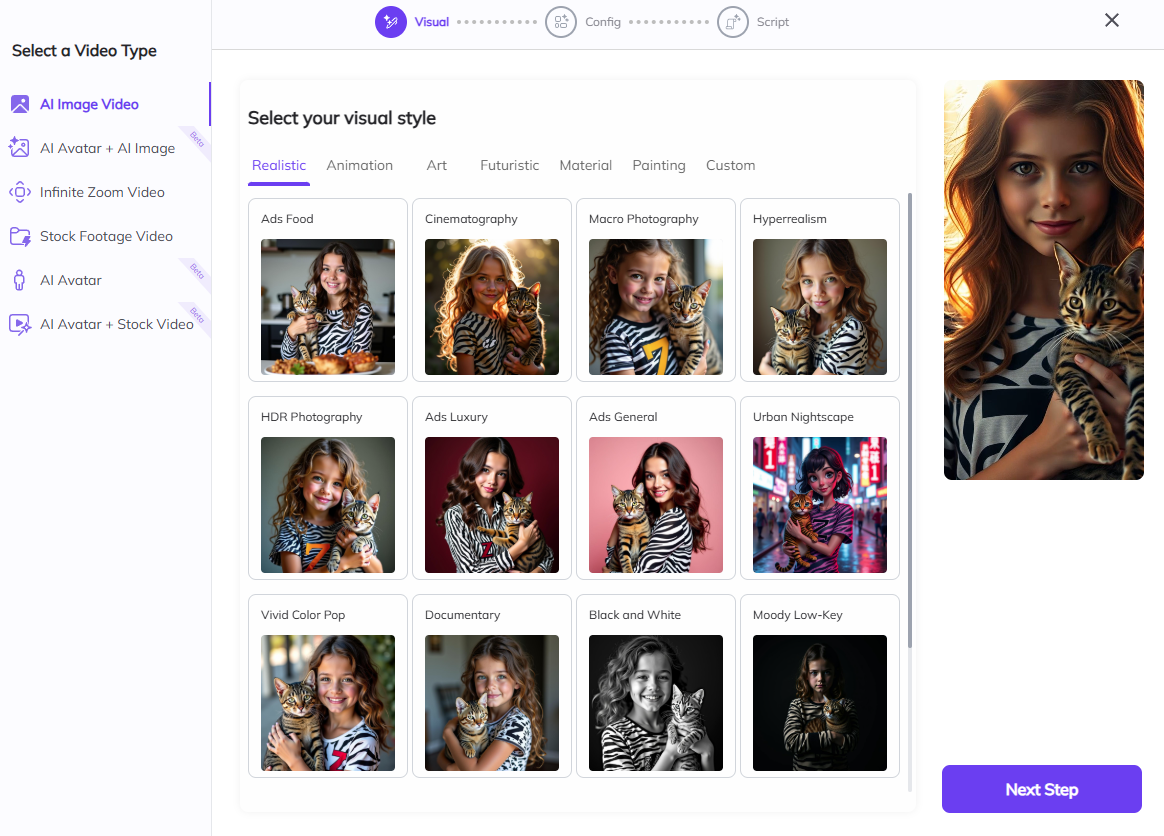Select the Black and White thumbnail
Viewport: 1164px width, 836px height.
(655, 703)
